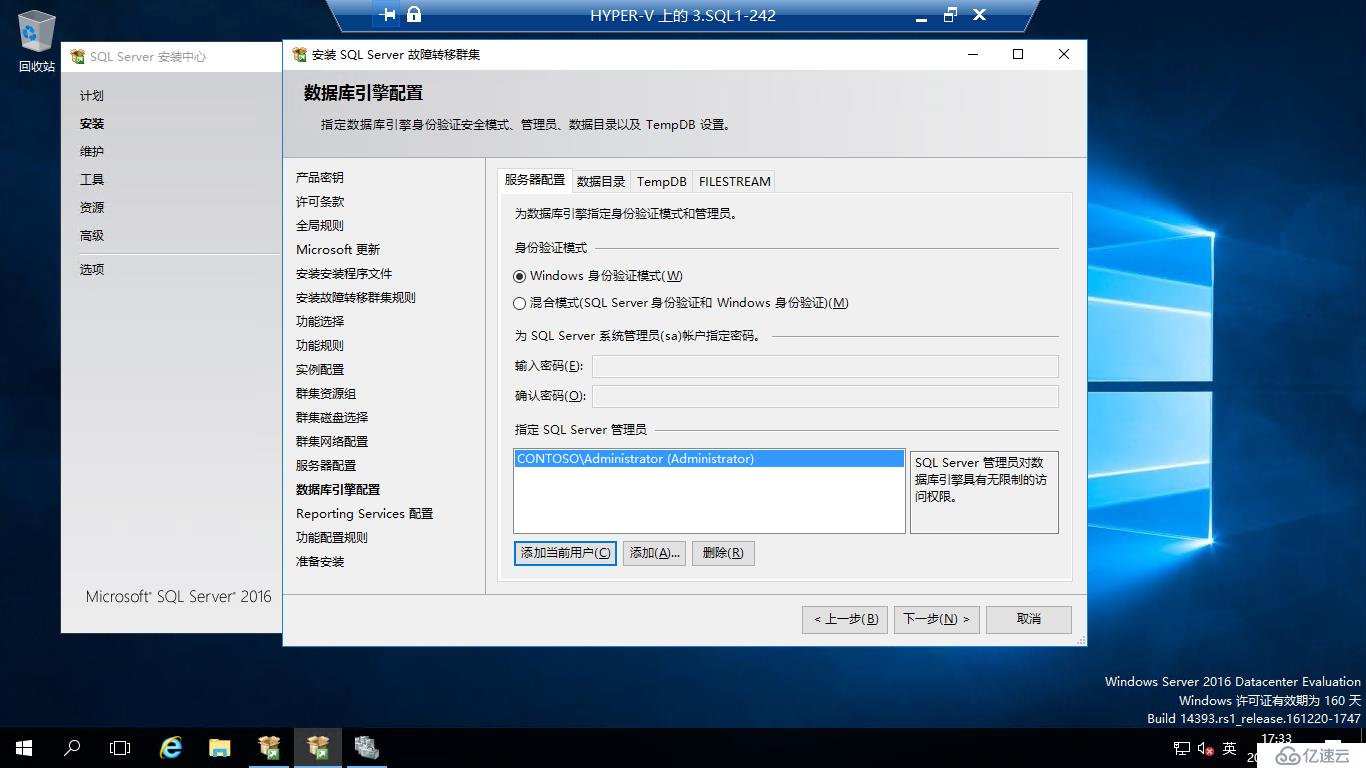Viewport: 1366px width, 768px height.
Task: Click 安装故障转移群集规则 step
Action: pos(356,298)
